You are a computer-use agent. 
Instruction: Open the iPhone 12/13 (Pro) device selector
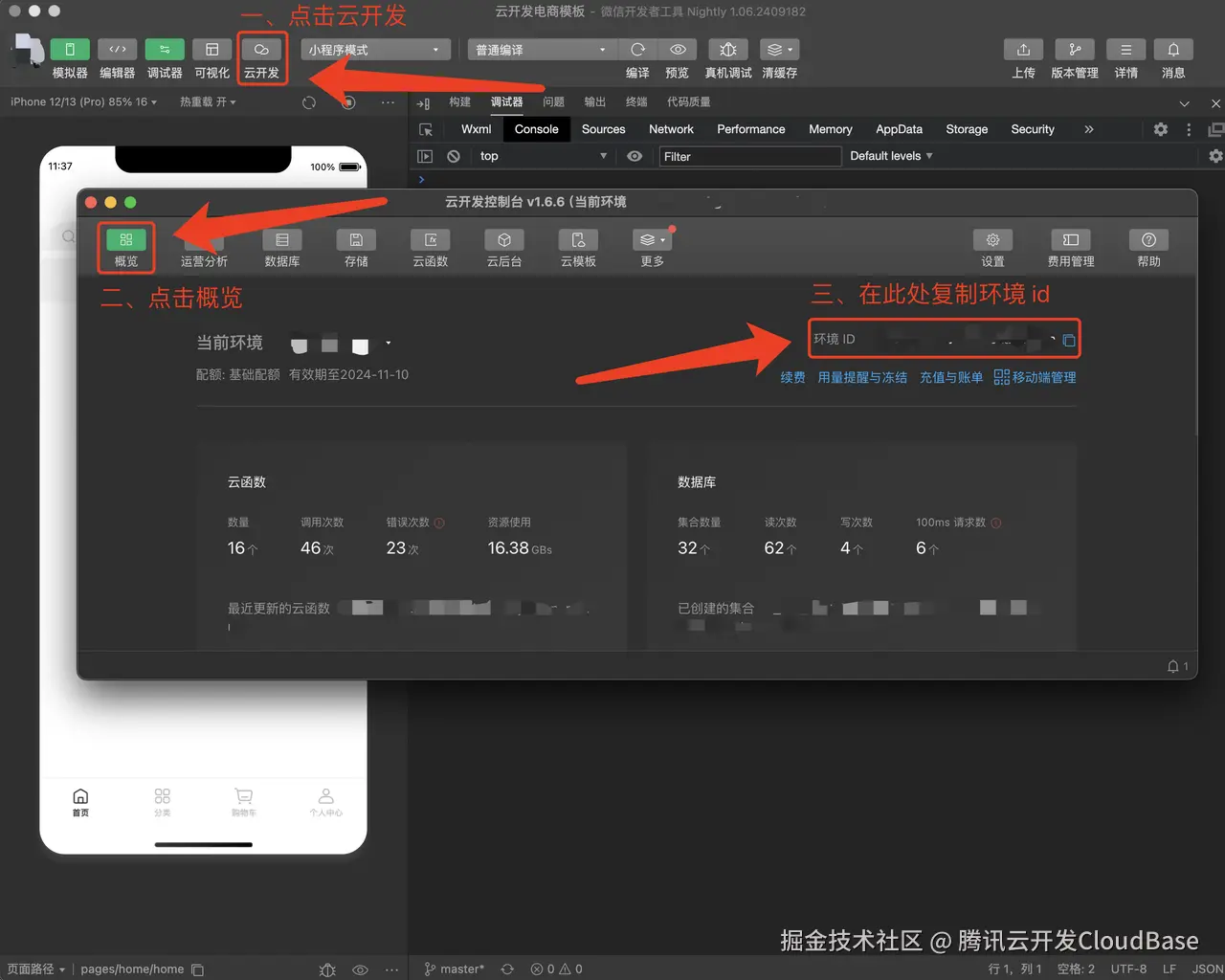click(x=81, y=102)
